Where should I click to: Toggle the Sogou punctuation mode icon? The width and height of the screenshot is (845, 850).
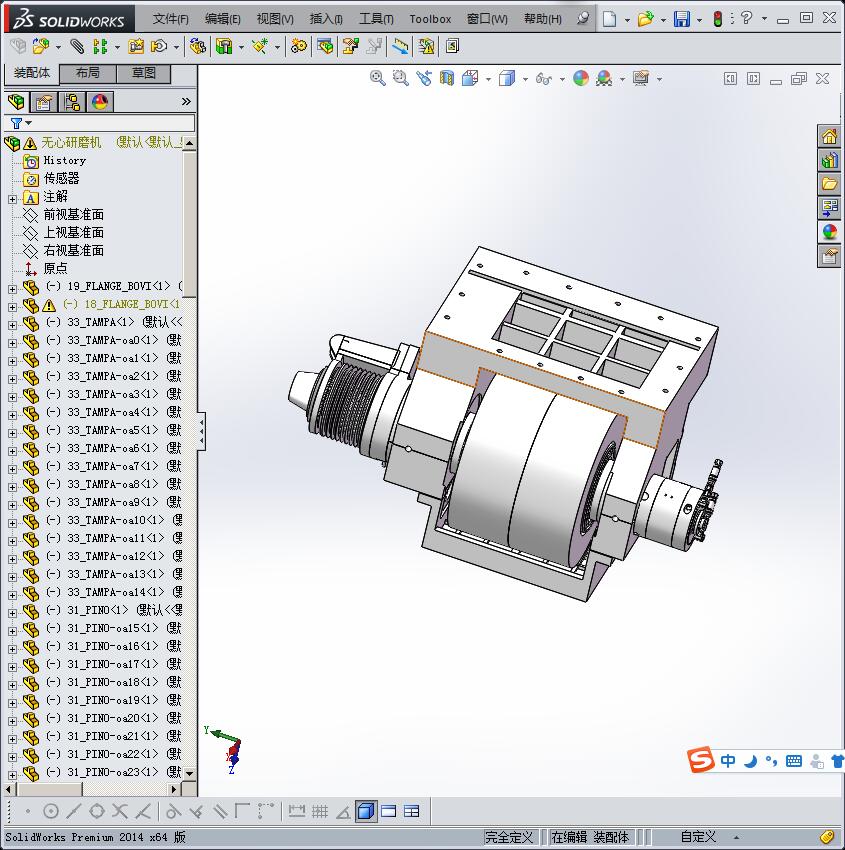[x=771, y=761]
